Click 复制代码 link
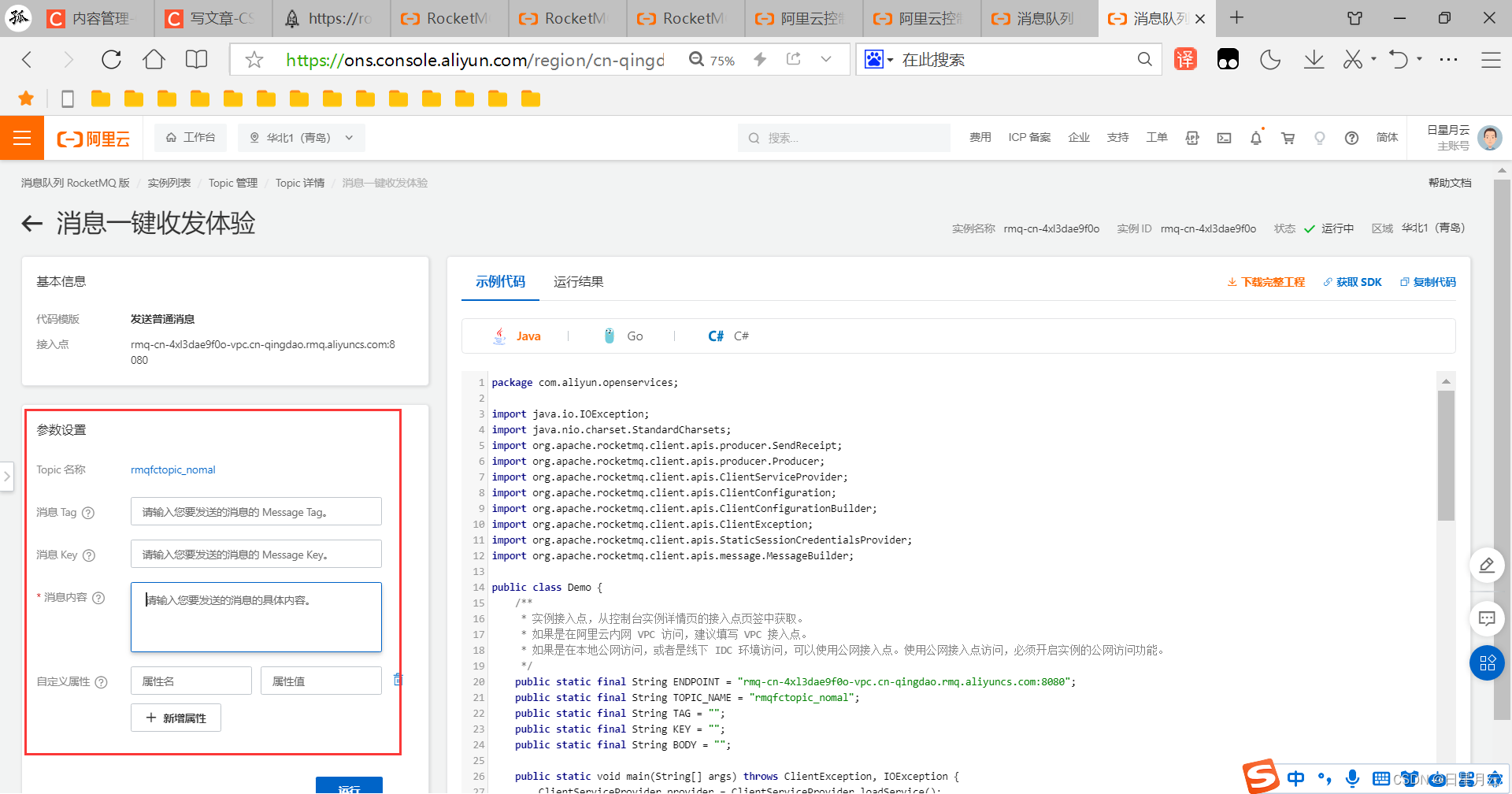 [x=1428, y=282]
